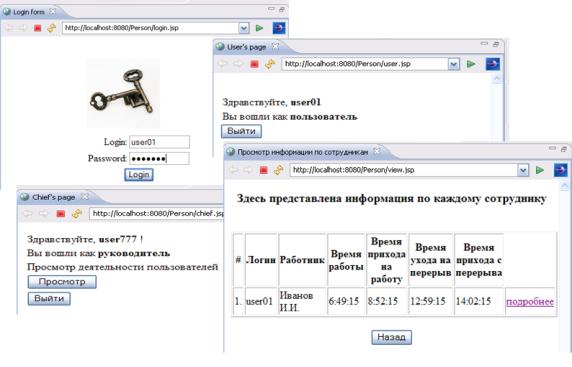The width and height of the screenshot is (572, 367).
Task: Click the back arrow in view.jsp window toolbar
Action: (233, 170)
